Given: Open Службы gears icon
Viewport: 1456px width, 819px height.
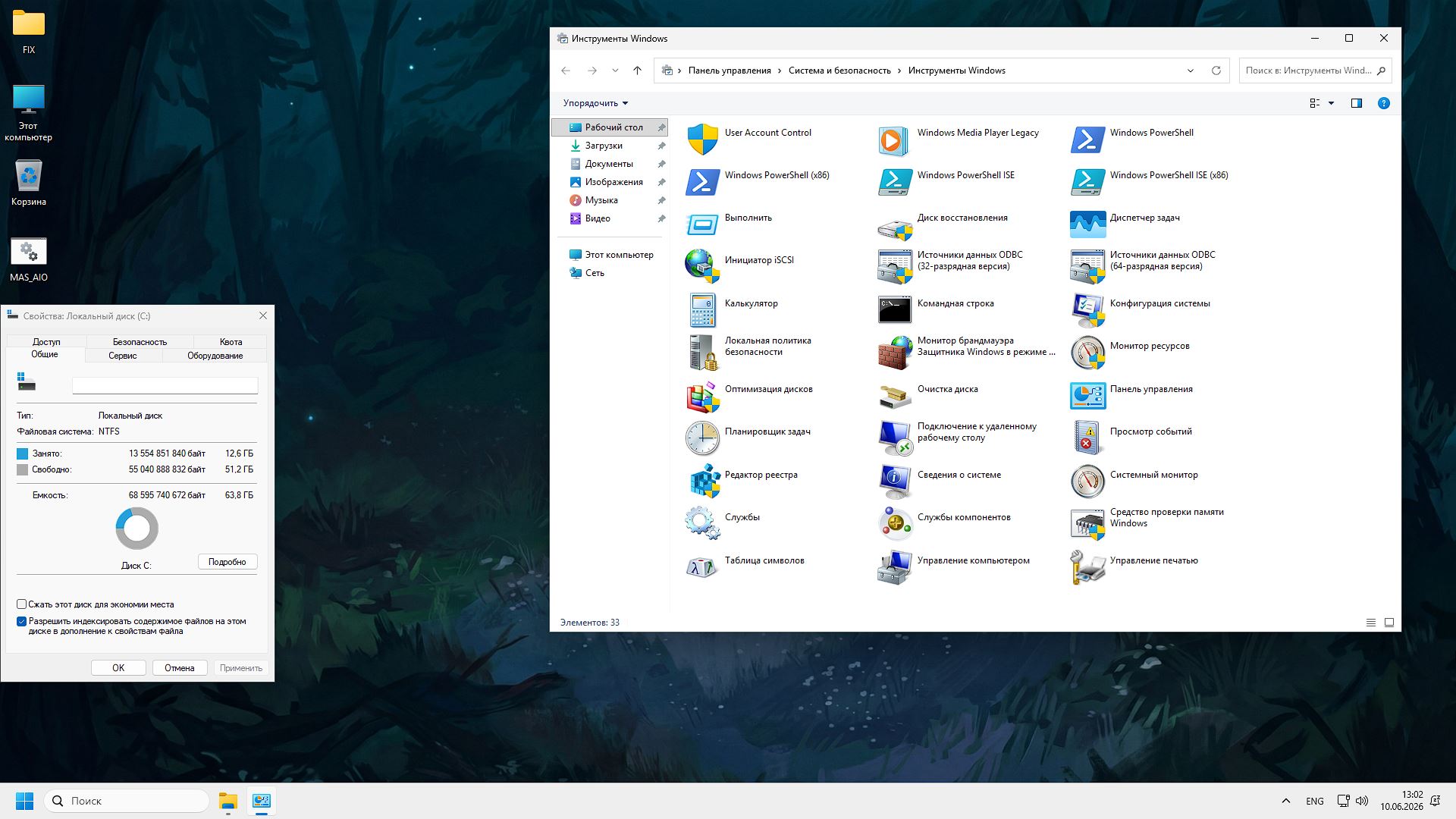Looking at the screenshot, I should point(702,524).
